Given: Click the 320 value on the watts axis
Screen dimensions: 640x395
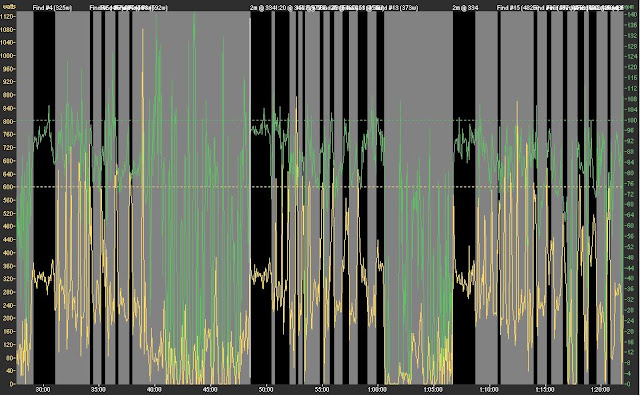Looking at the screenshot, I should [9, 279].
